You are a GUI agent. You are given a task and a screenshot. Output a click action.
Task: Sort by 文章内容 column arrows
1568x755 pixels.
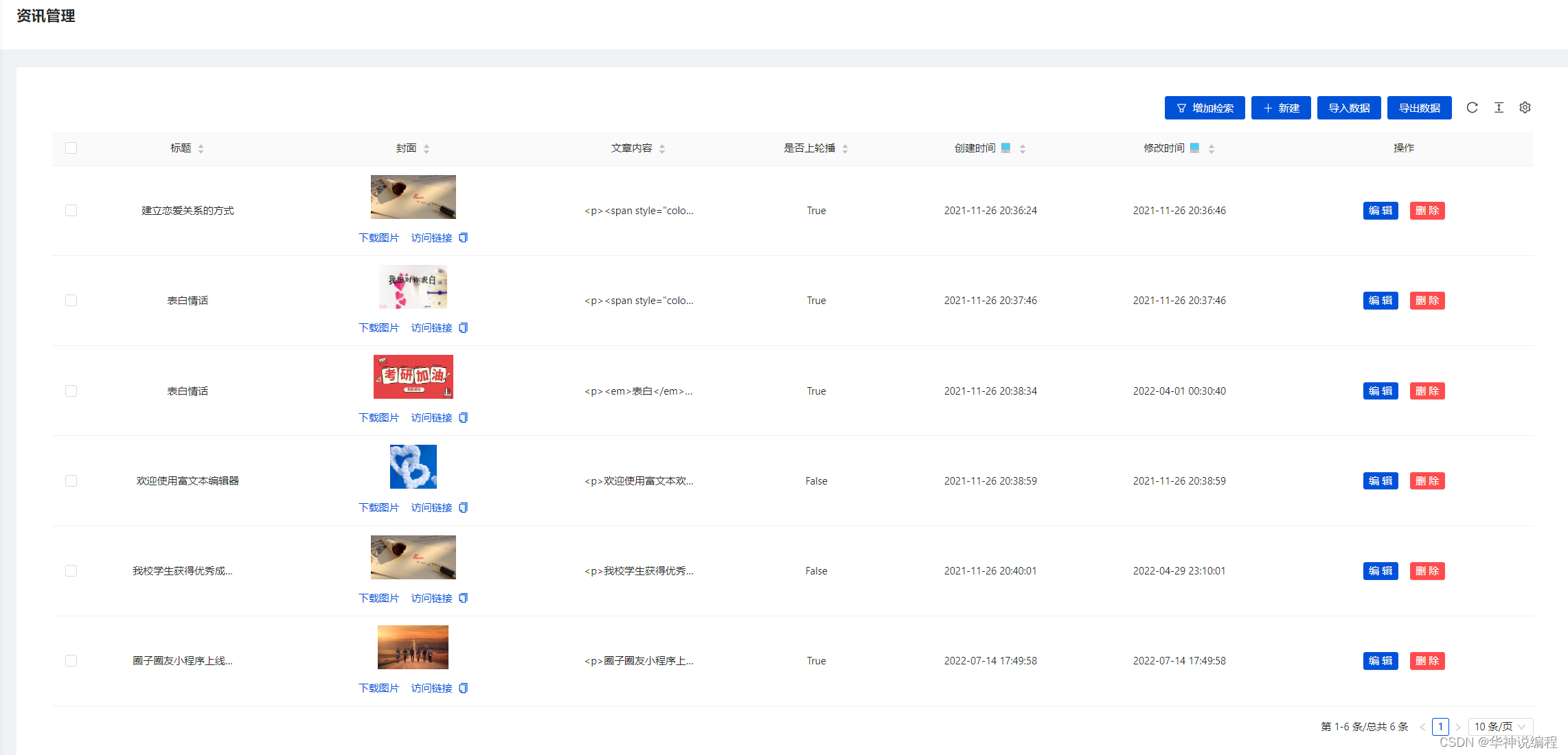(662, 148)
